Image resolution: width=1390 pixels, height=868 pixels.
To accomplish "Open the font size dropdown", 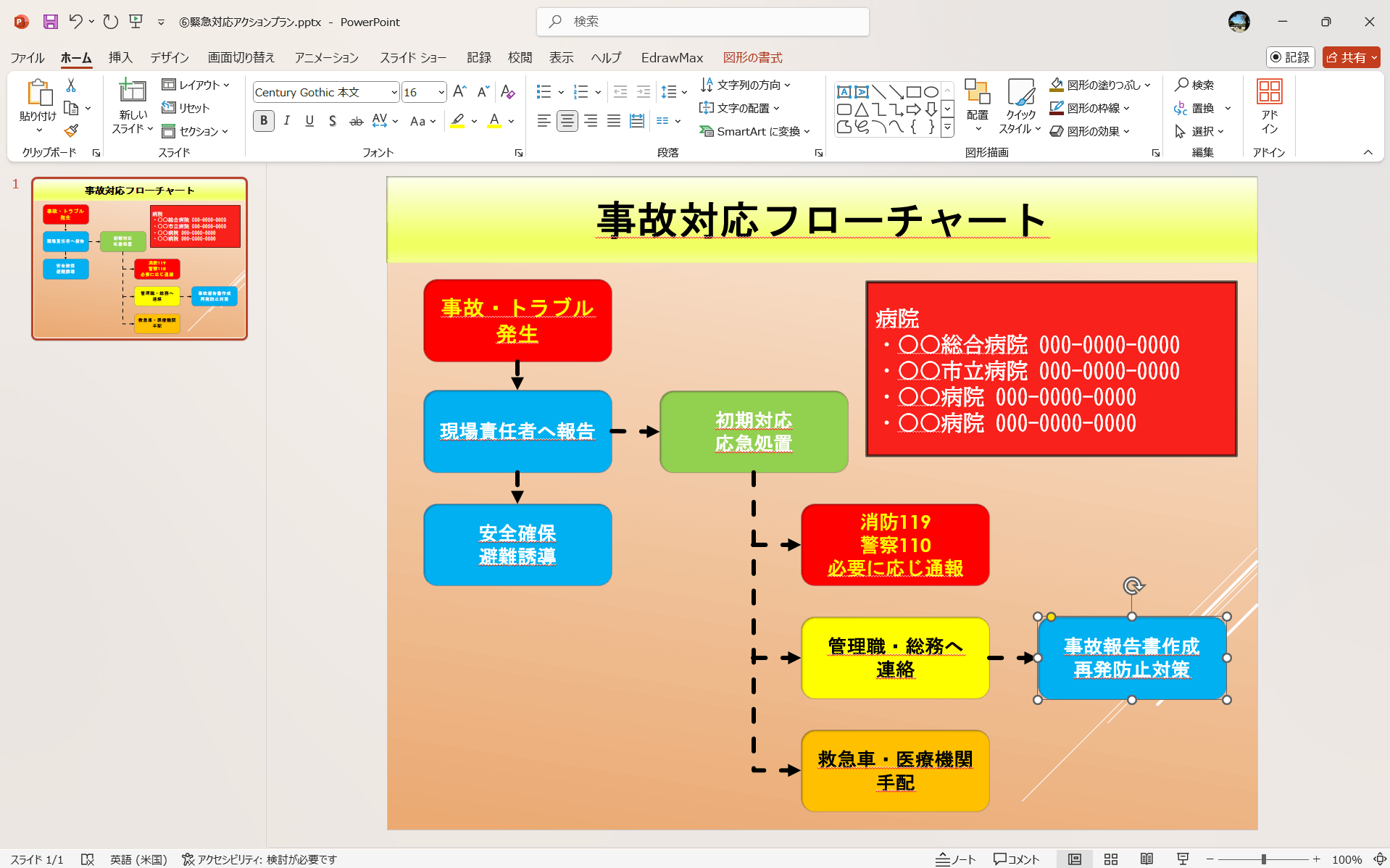I will (x=441, y=92).
